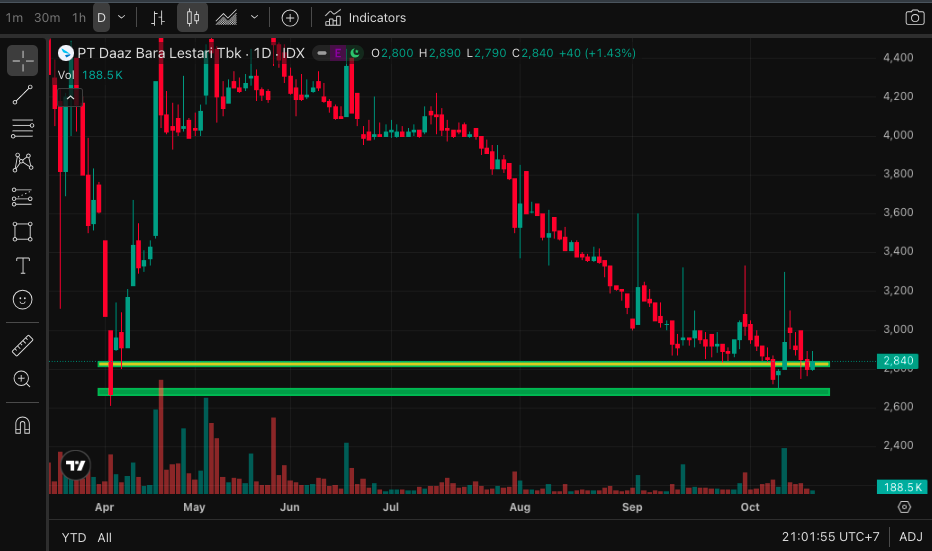Click the Apr label on time axis
Screen dimensions: 932x551
click(x=104, y=507)
